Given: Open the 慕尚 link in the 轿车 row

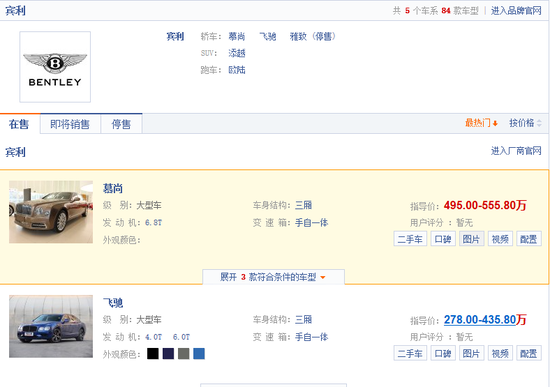Looking at the screenshot, I should pos(237,36).
